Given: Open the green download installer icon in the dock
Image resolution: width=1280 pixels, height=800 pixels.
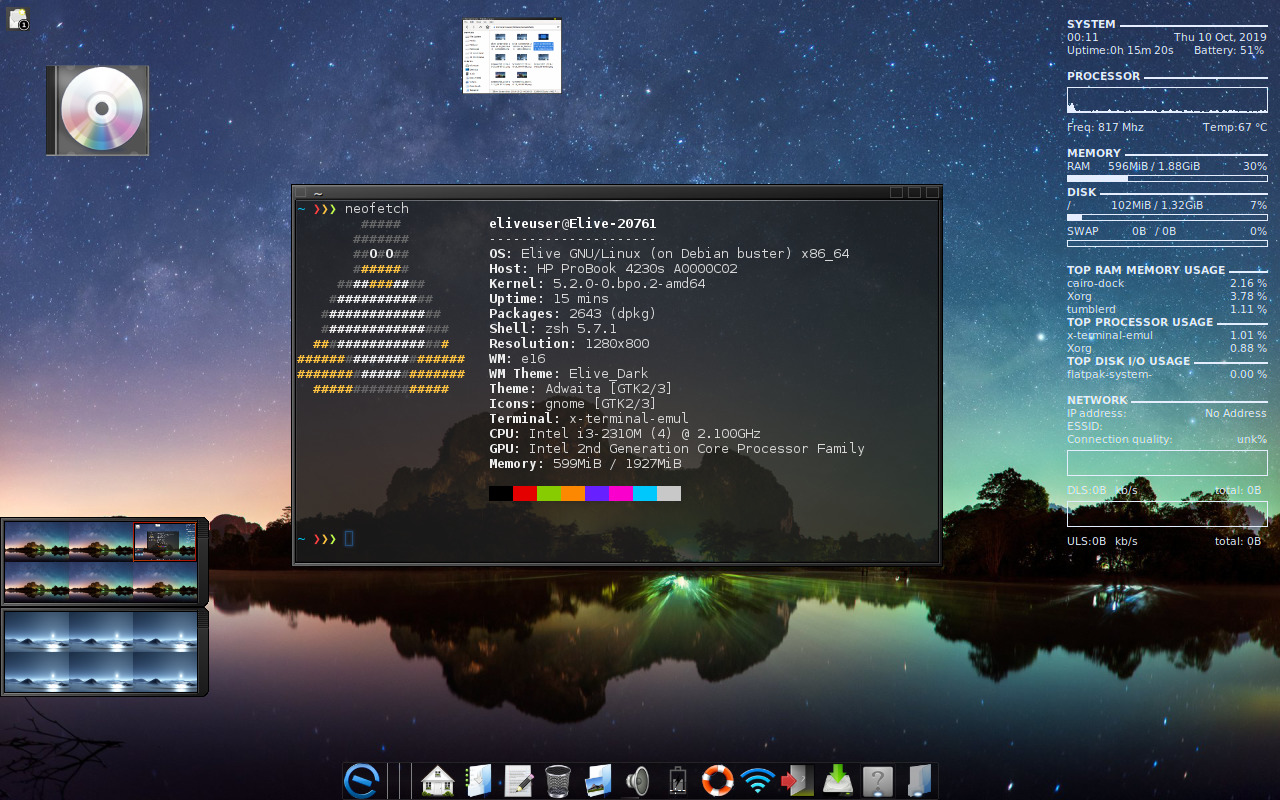Looking at the screenshot, I should point(838,780).
